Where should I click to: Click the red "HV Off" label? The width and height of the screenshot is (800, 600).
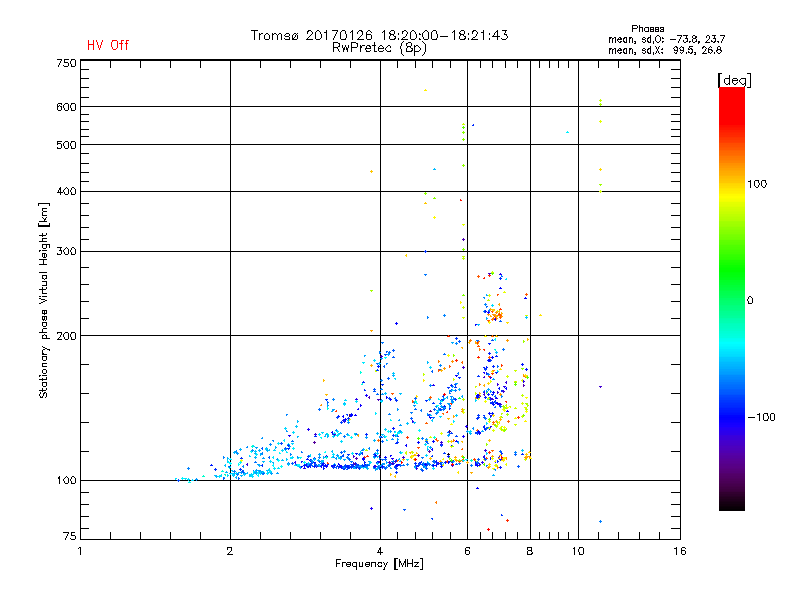[108, 45]
